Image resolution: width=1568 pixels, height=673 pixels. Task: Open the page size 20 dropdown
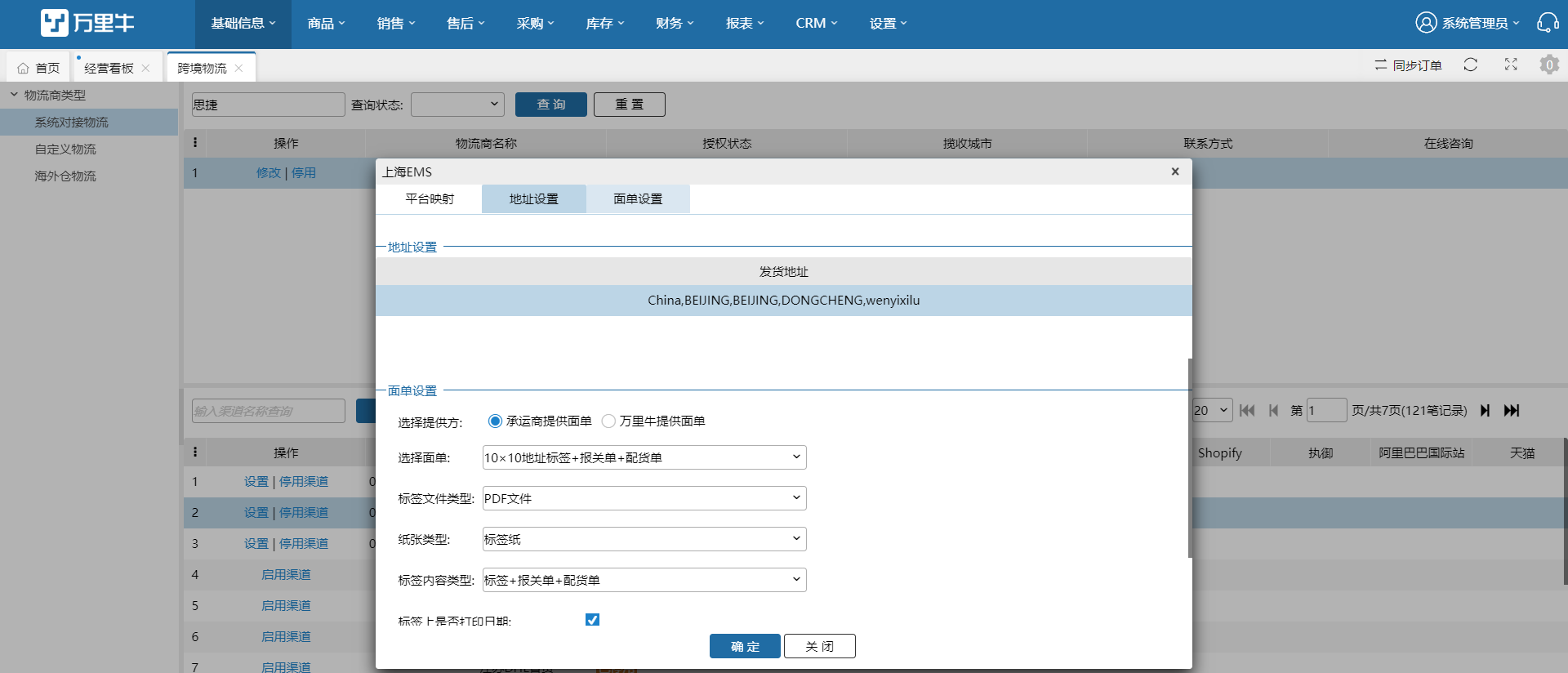coord(1212,411)
